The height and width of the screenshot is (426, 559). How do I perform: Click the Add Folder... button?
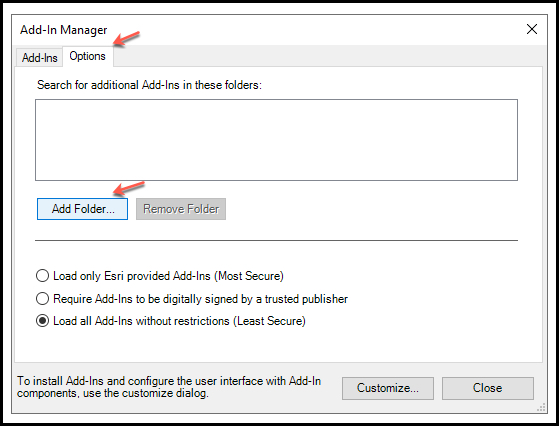click(x=82, y=209)
